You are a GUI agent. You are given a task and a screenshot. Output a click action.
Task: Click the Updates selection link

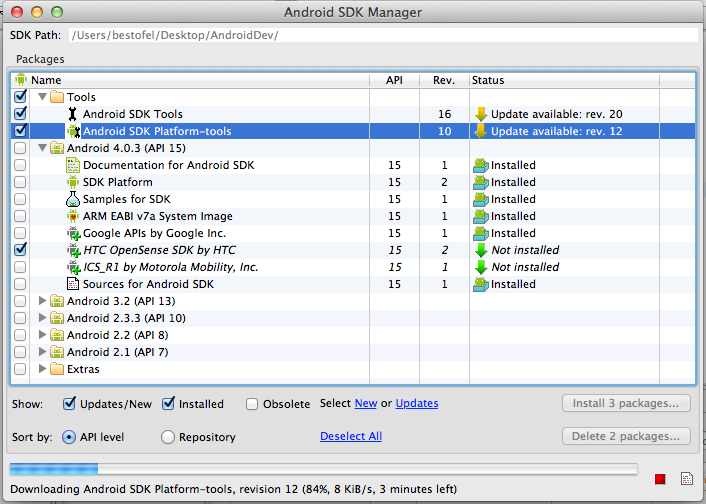click(416, 404)
